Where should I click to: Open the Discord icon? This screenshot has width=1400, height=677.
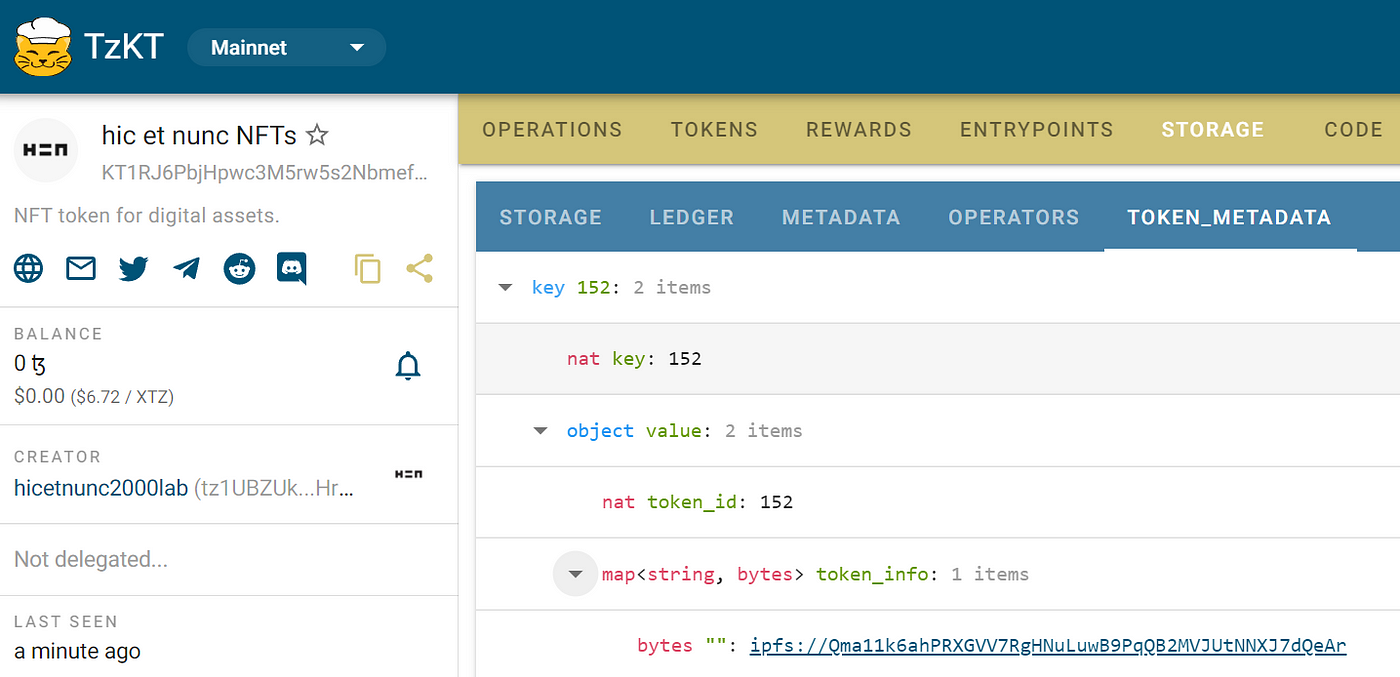(x=292, y=268)
